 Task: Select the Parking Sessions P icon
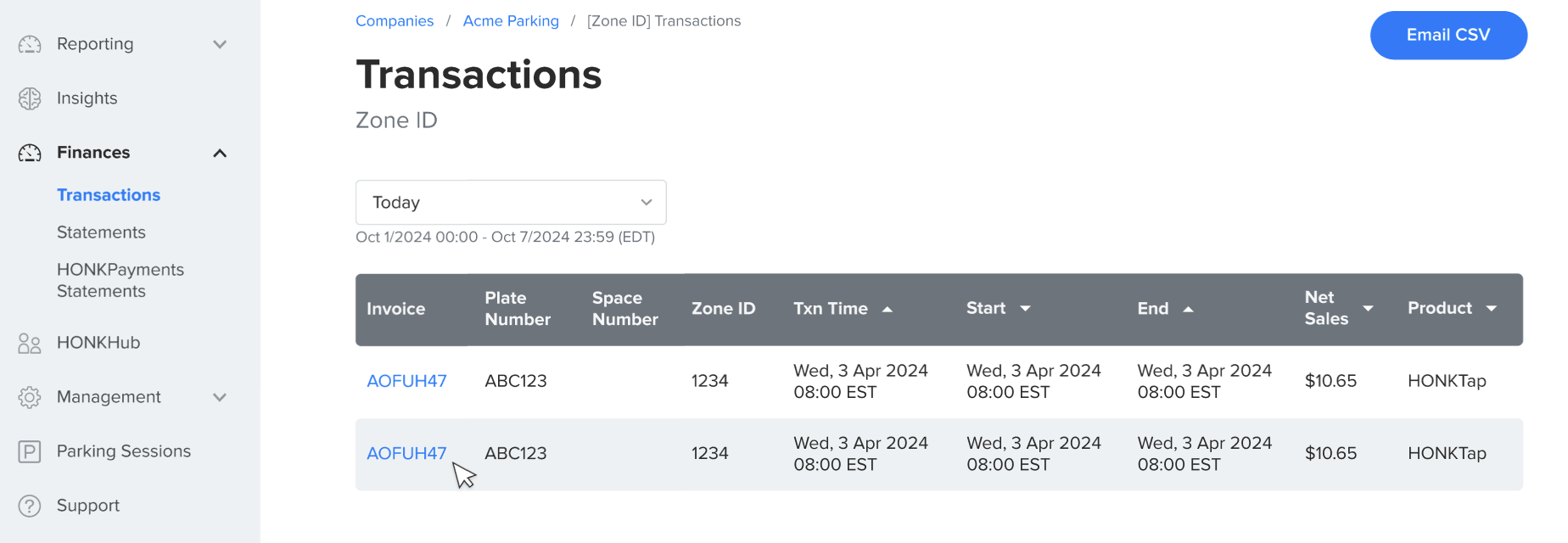[30, 451]
